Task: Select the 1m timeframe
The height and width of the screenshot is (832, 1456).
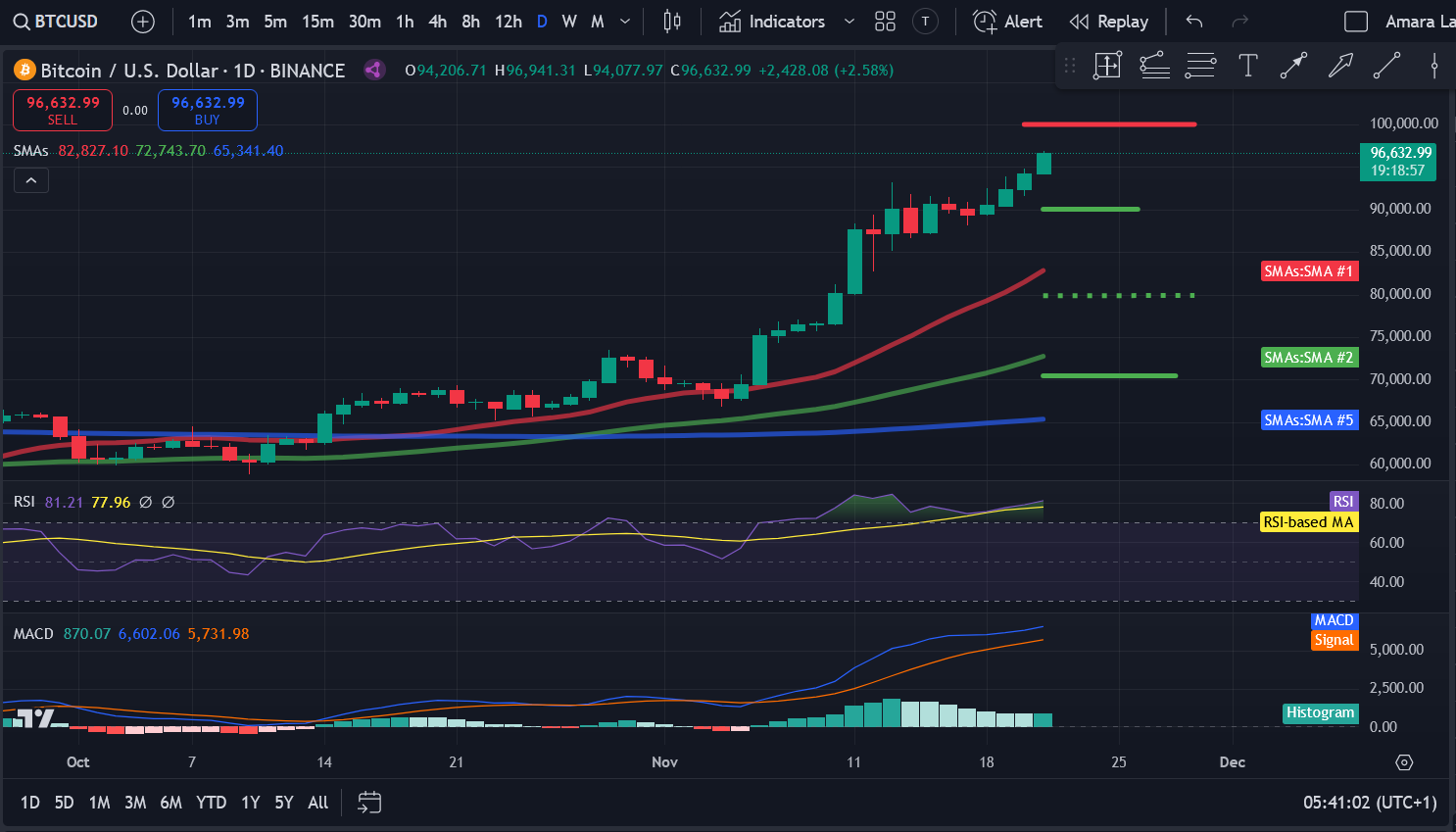Action: [x=200, y=22]
